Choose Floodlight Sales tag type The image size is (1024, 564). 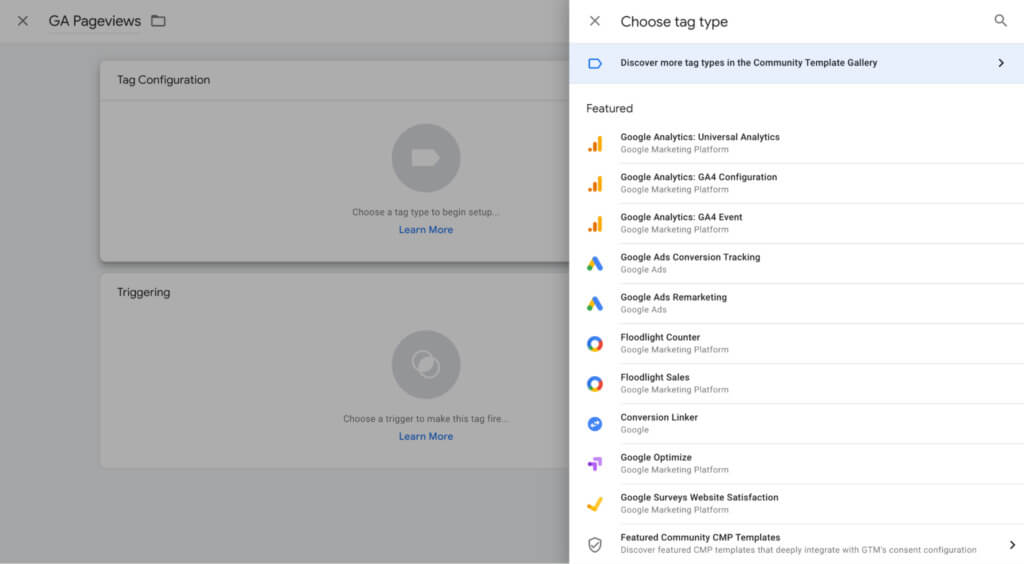(x=655, y=378)
